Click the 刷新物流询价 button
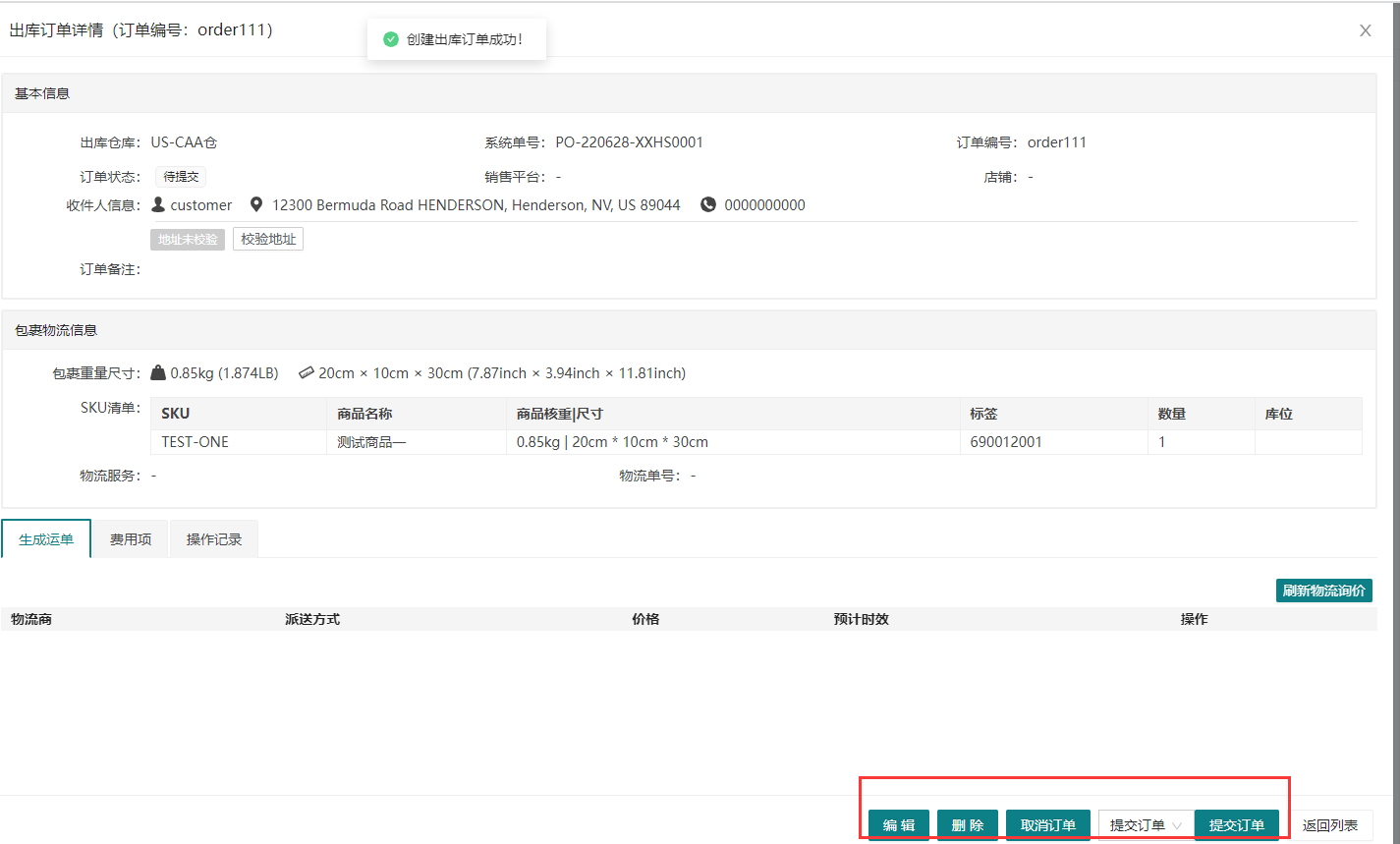Viewport: 1400px width, 844px height. click(1323, 591)
